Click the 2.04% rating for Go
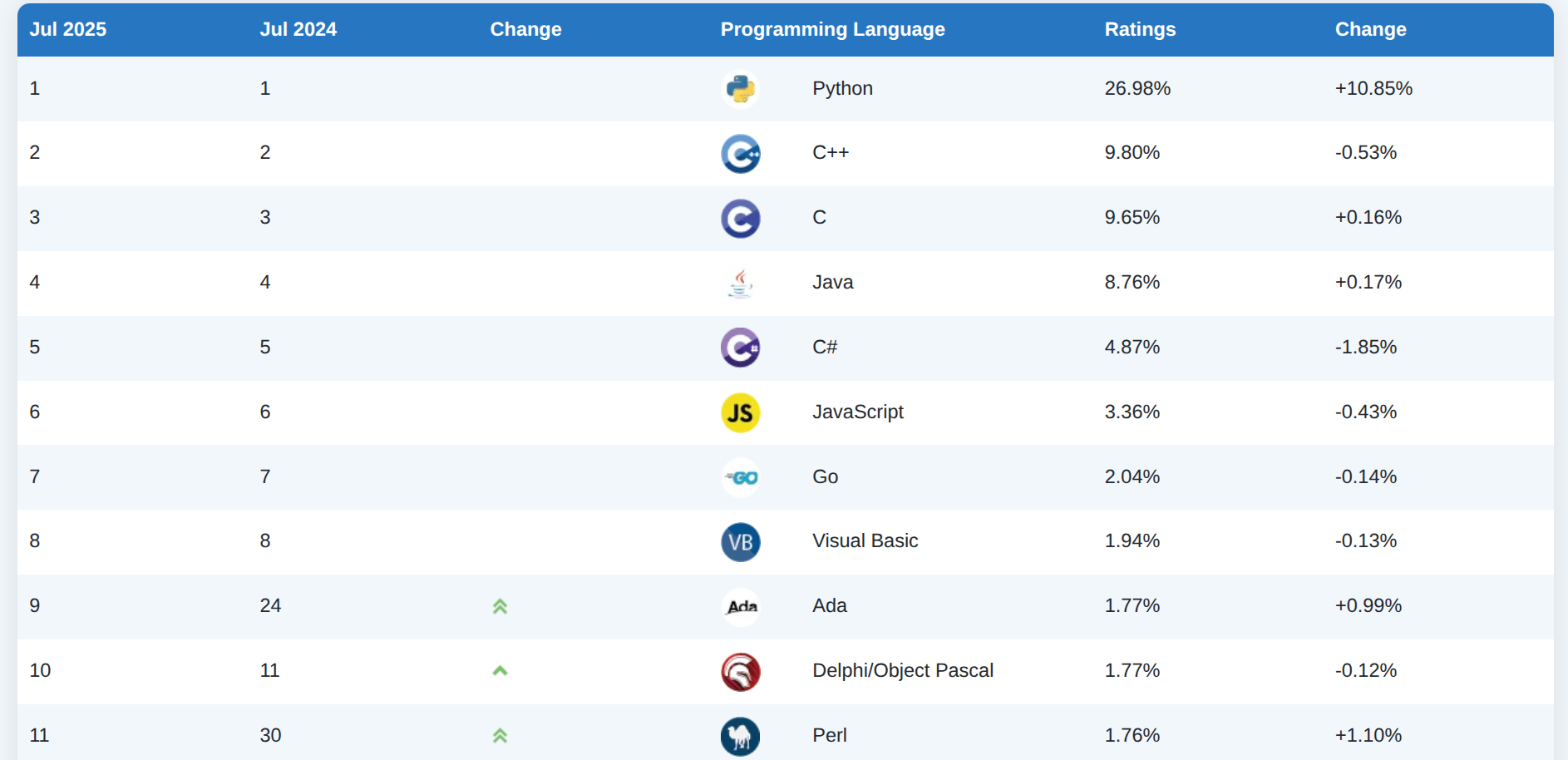 pyautogui.click(x=1132, y=476)
